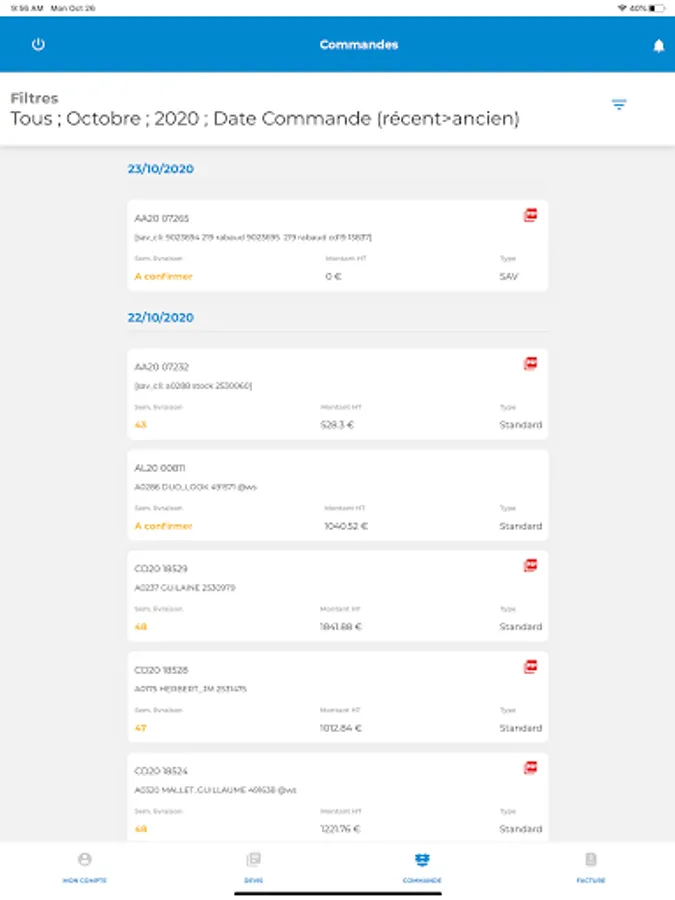Tap the power logout icon
The image size is (675, 900).
[x=38, y=45]
